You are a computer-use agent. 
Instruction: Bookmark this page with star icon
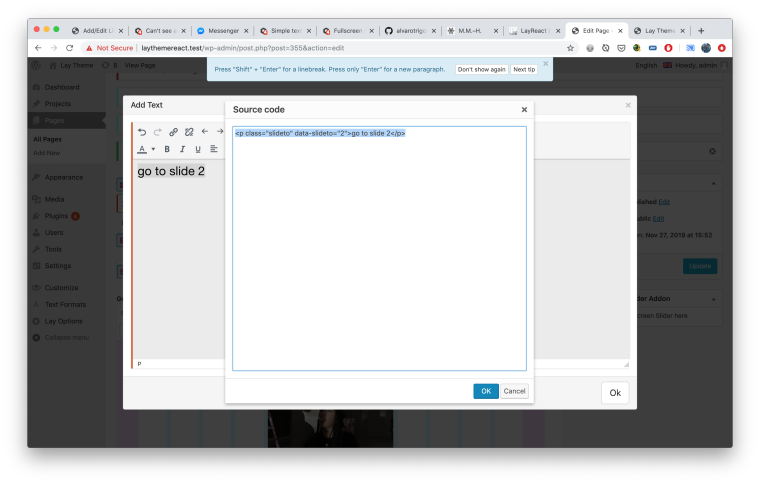[570, 47]
